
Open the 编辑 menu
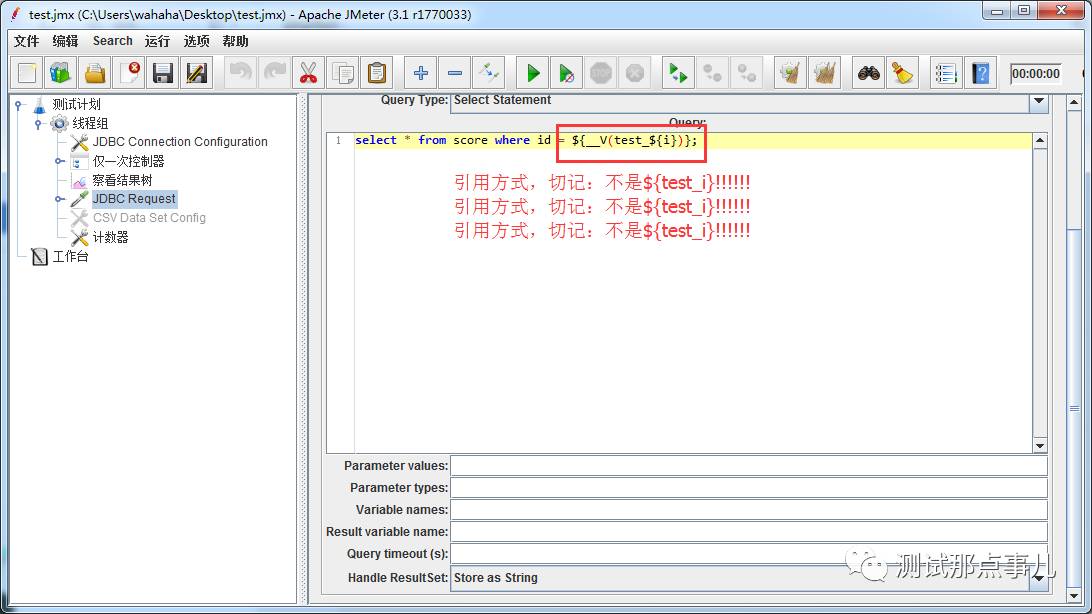pyautogui.click(x=65, y=41)
